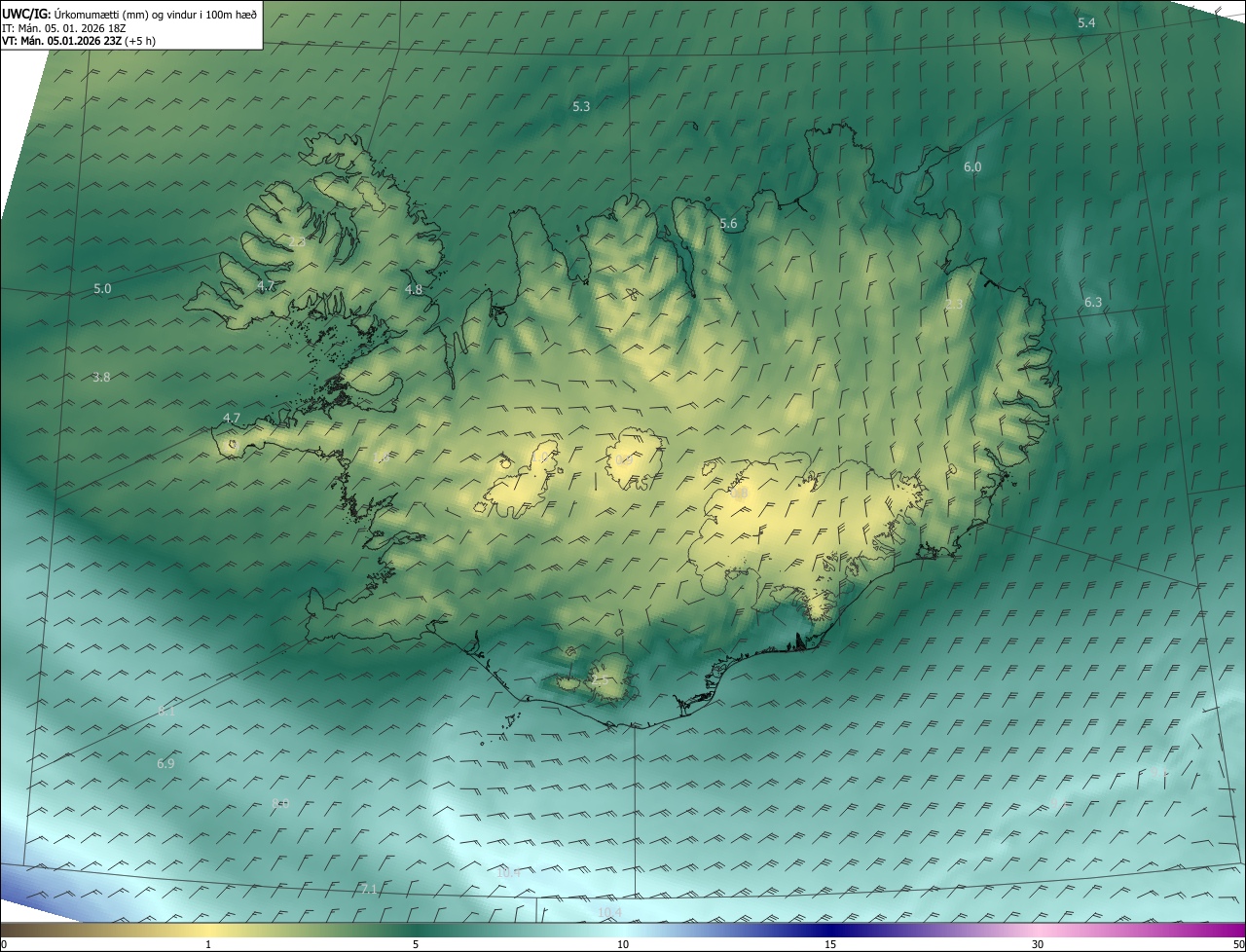Click the 5.0 value label
1246x952 pixels.
pos(102,288)
